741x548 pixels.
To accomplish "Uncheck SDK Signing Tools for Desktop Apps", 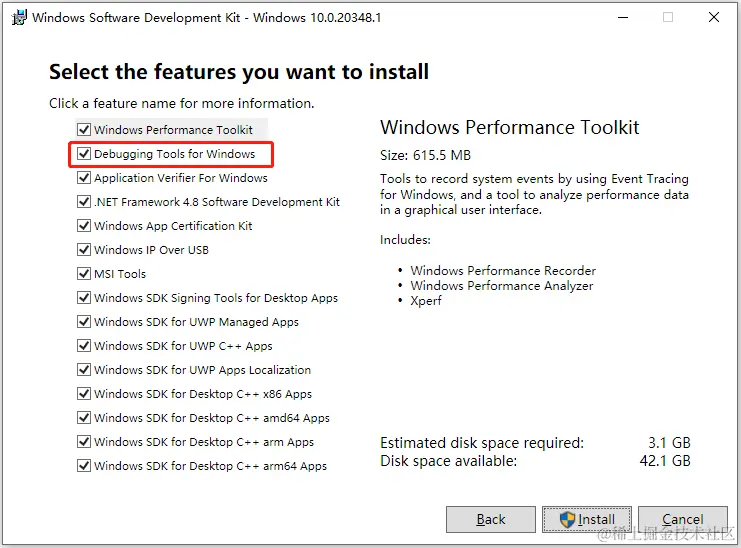I will [x=84, y=298].
